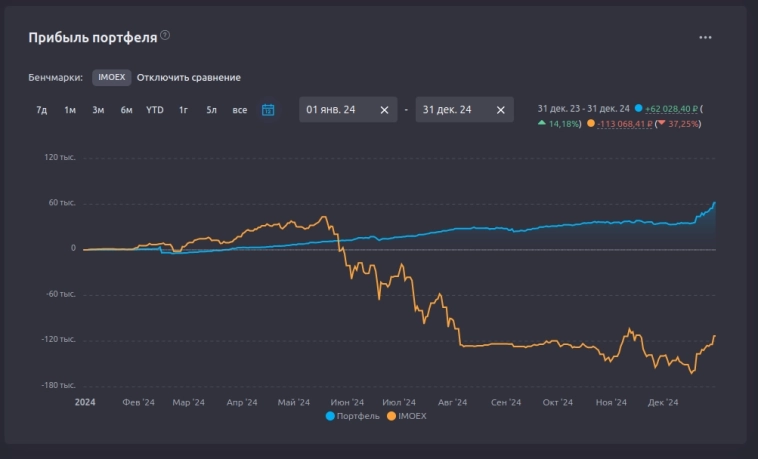The width and height of the screenshot is (758, 459).
Task: Choose the 6м time range
Action: pos(126,110)
